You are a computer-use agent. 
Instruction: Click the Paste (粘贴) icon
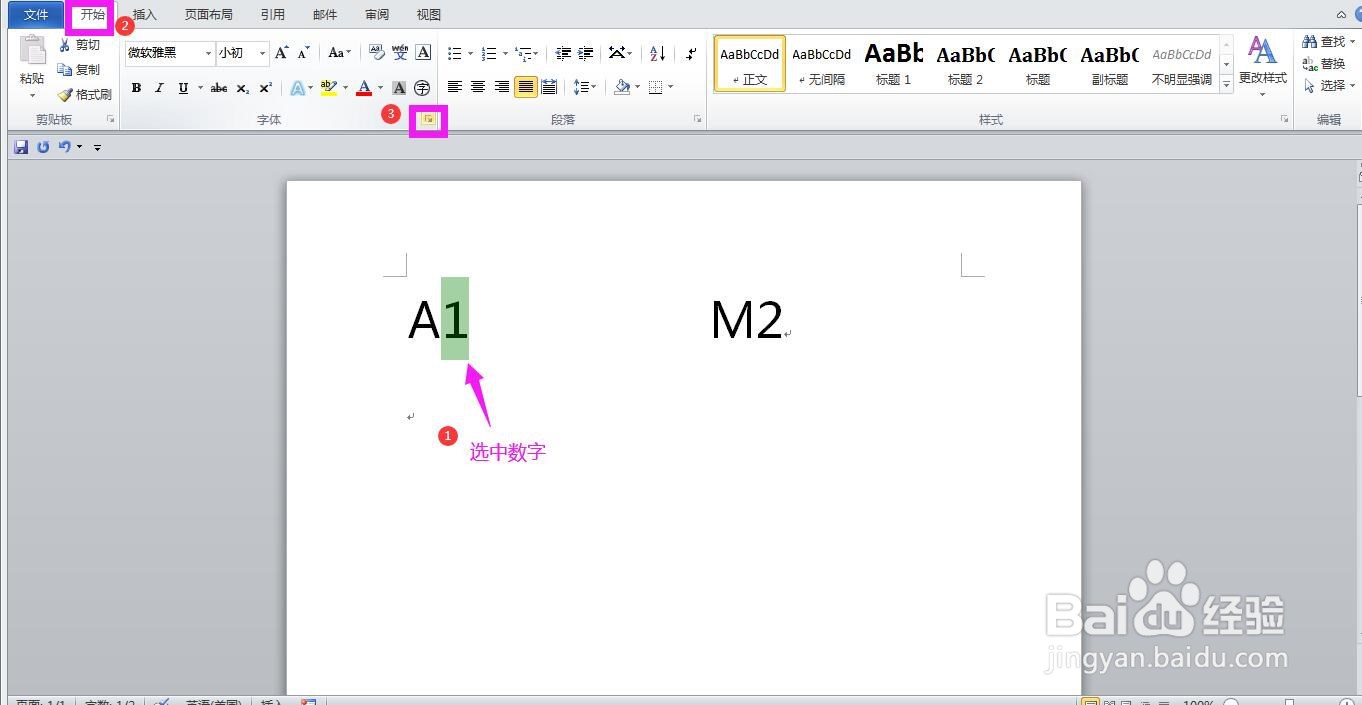32,50
